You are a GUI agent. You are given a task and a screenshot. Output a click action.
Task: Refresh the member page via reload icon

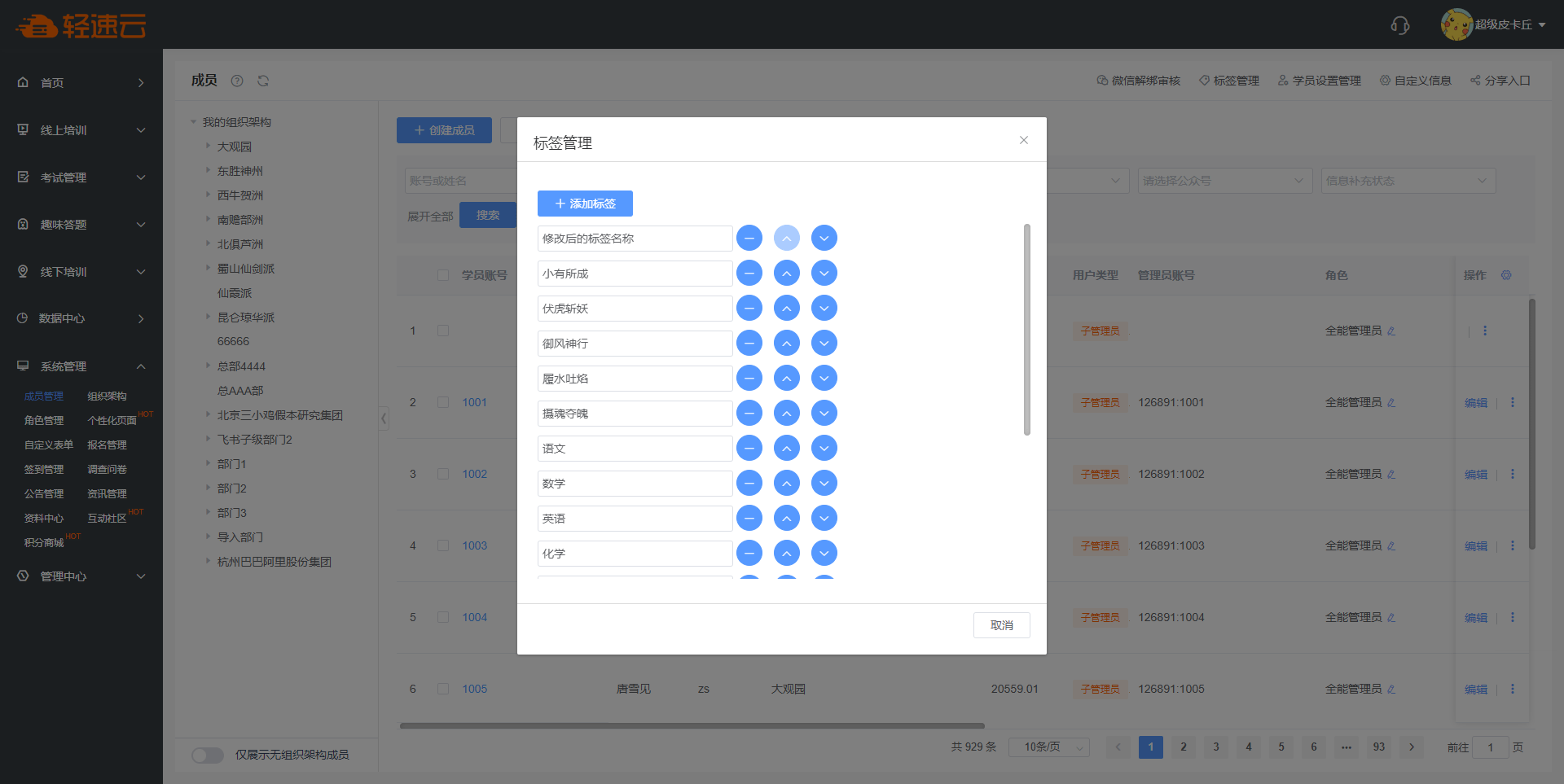[x=263, y=81]
